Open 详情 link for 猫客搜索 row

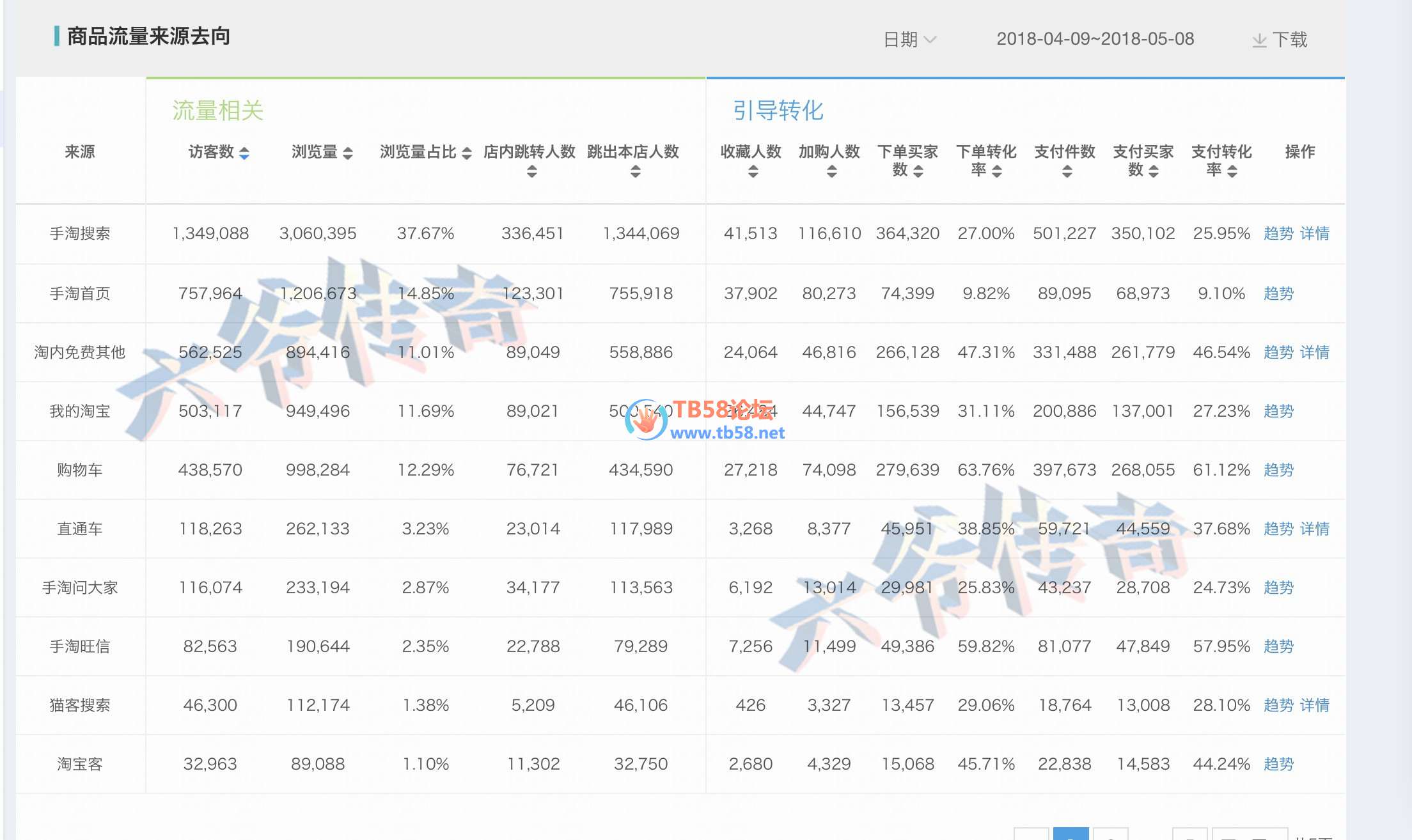(1315, 705)
